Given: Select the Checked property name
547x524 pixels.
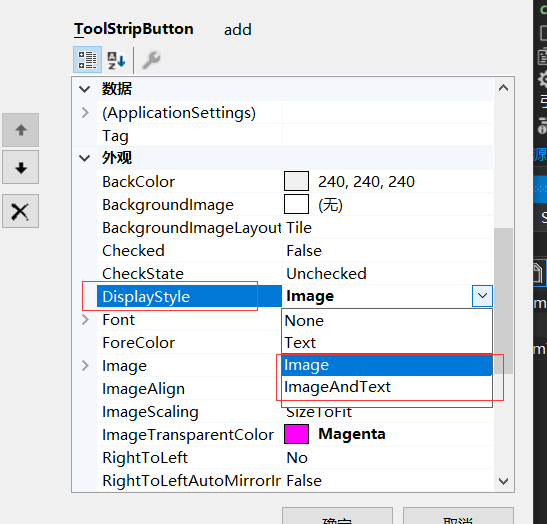Looking at the screenshot, I should [x=133, y=251].
